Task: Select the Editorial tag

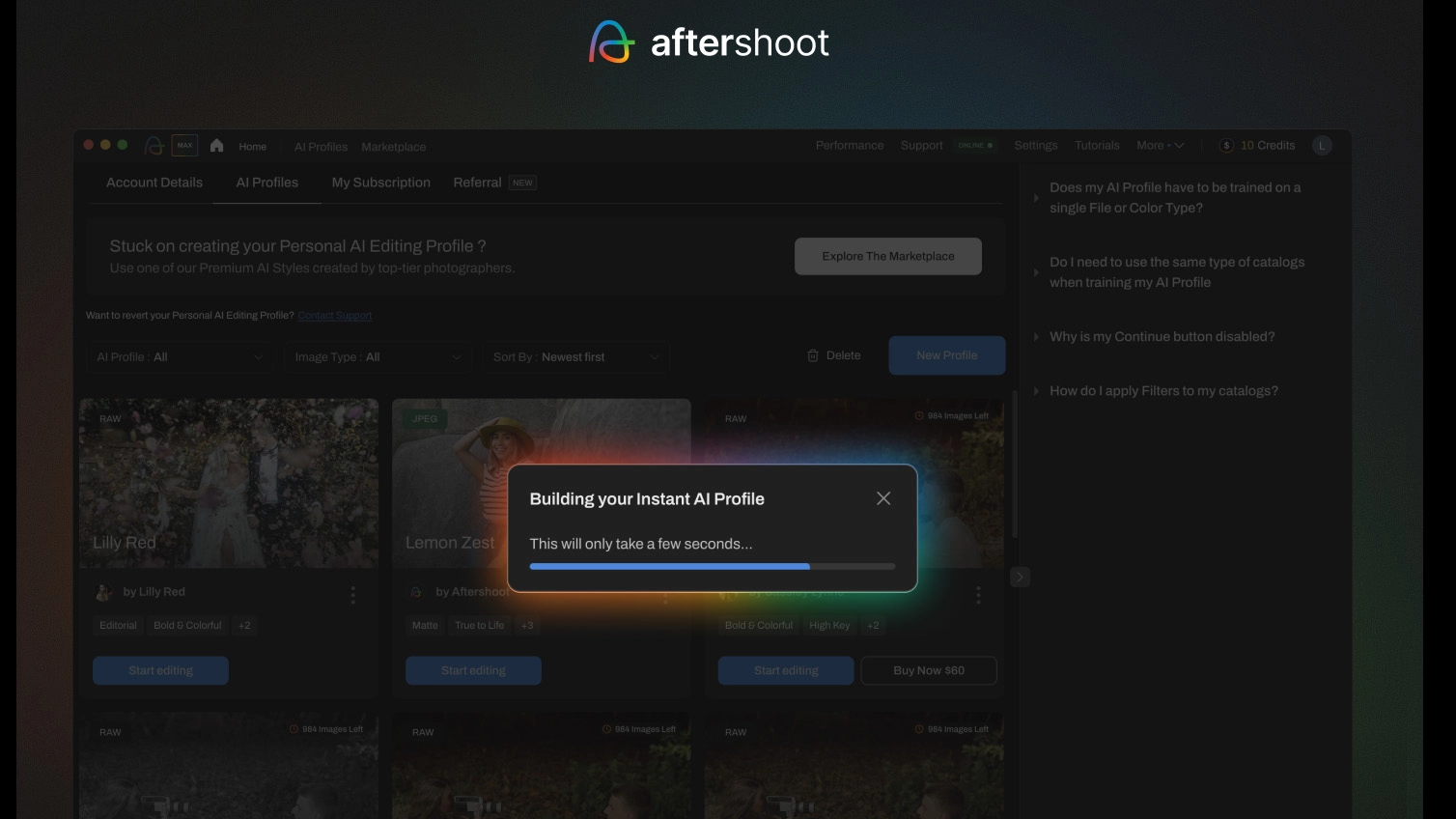Action: point(118,626)
